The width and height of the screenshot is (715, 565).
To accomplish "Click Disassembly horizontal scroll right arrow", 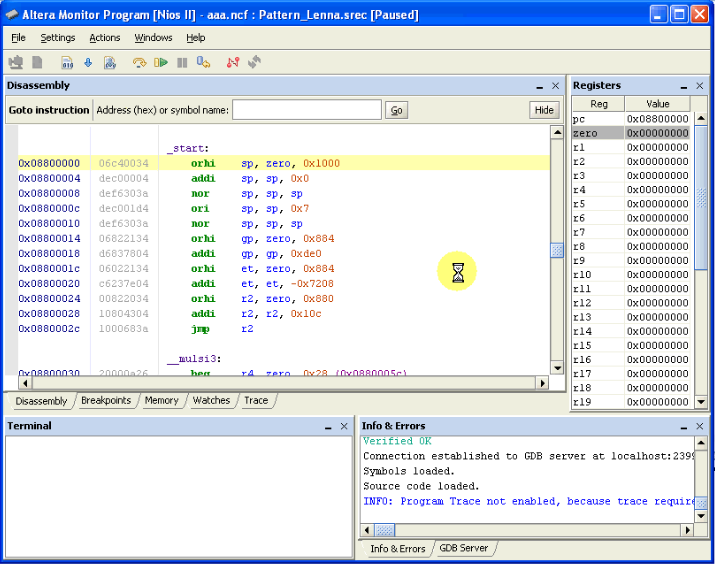I will click(542, 383).
